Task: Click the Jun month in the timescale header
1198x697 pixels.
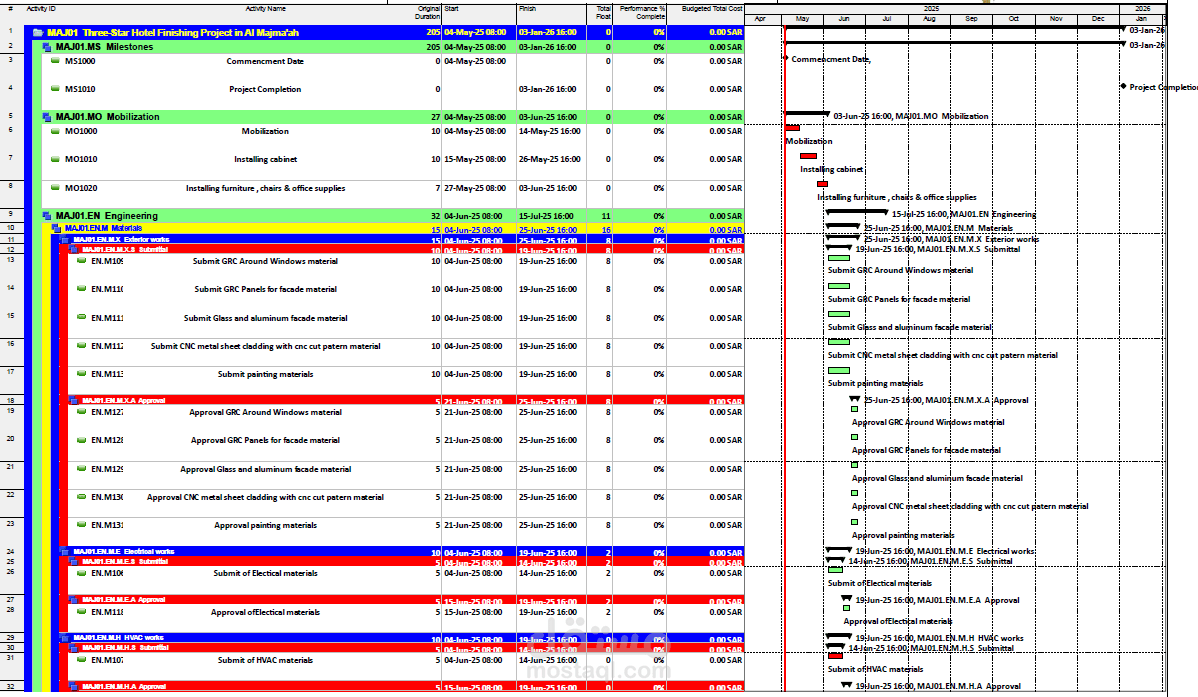Action: click(843, 18)
